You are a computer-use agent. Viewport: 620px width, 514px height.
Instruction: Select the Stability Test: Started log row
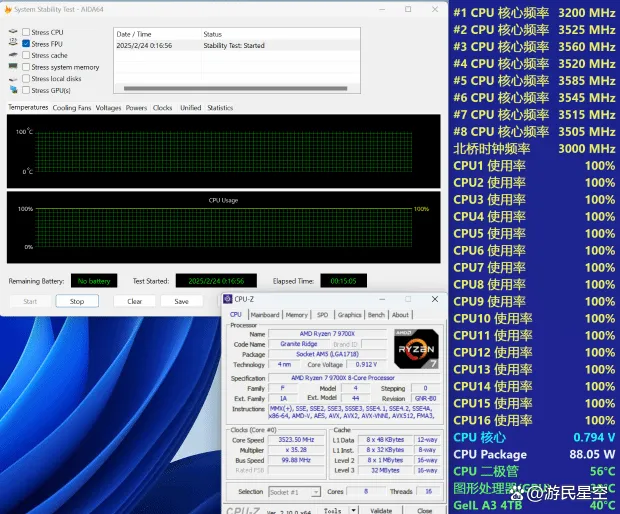pos(237,45)
